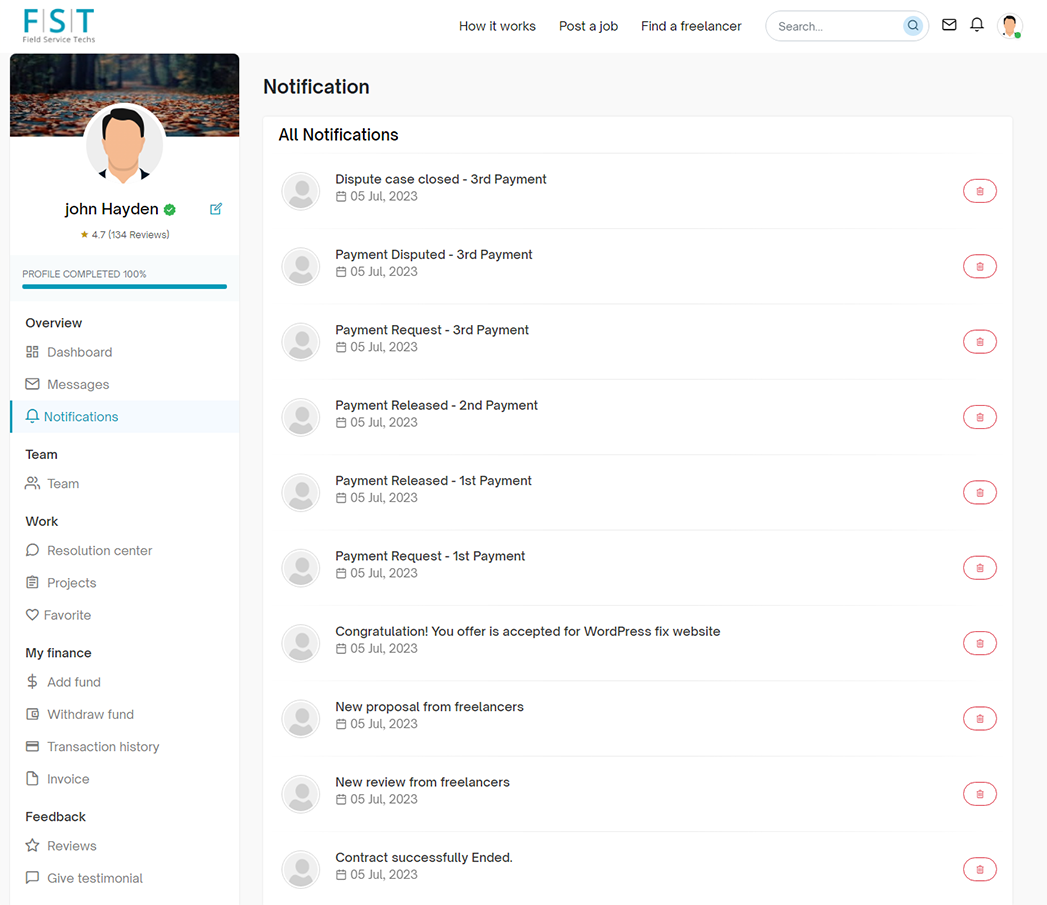Click 'How it works' in top navigation

point(497,26)
